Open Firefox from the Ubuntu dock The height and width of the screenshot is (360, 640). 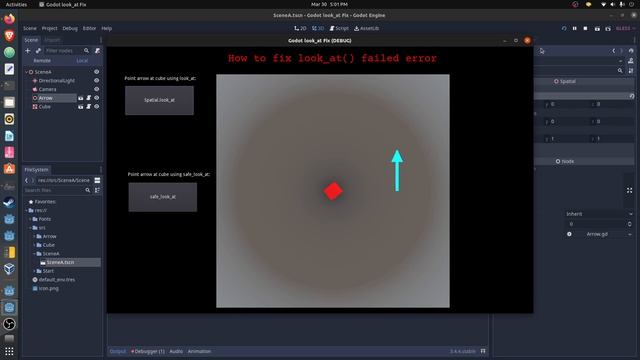(9, 19)
